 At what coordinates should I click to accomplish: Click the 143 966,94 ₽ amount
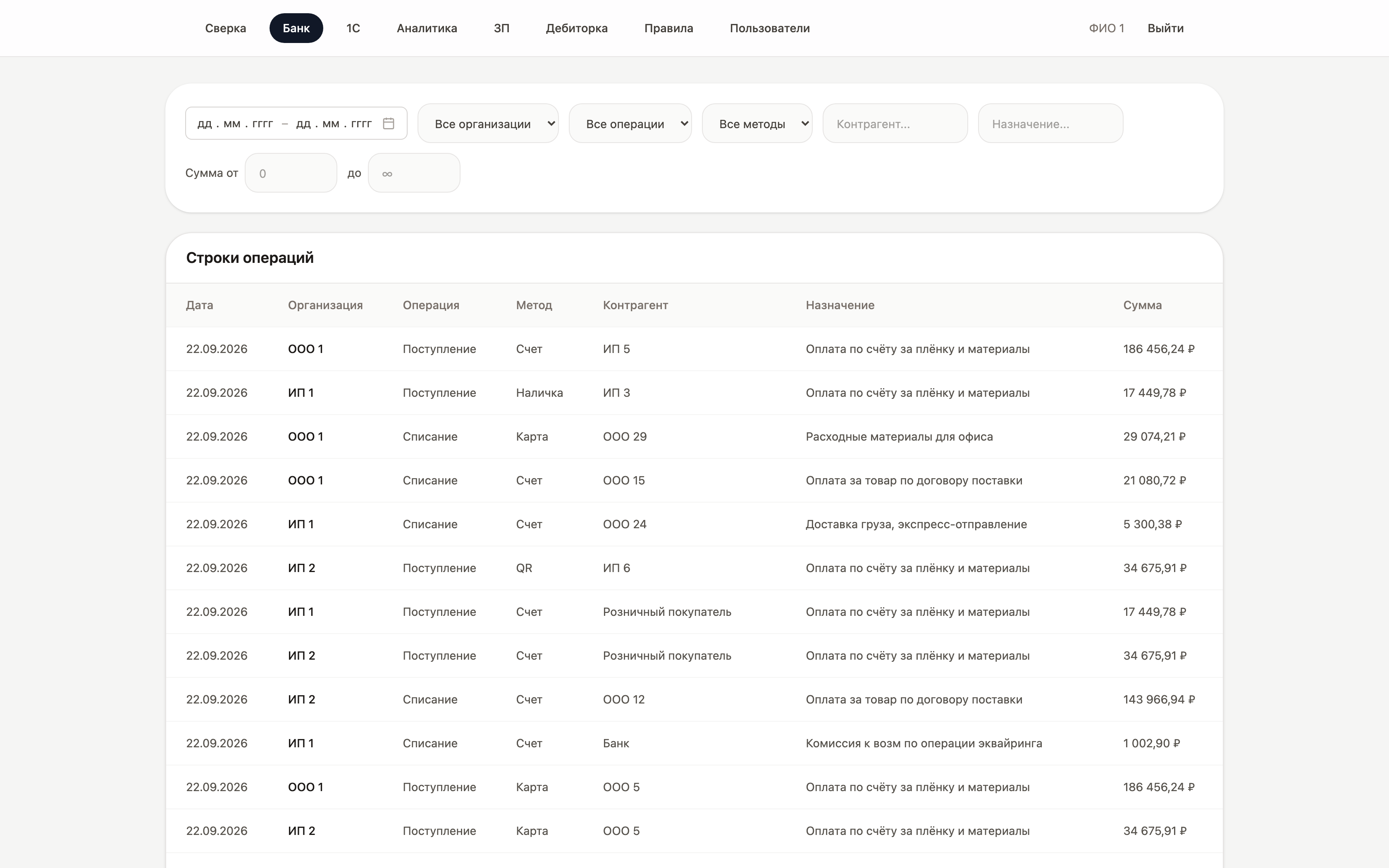[x=1159, y=699]
